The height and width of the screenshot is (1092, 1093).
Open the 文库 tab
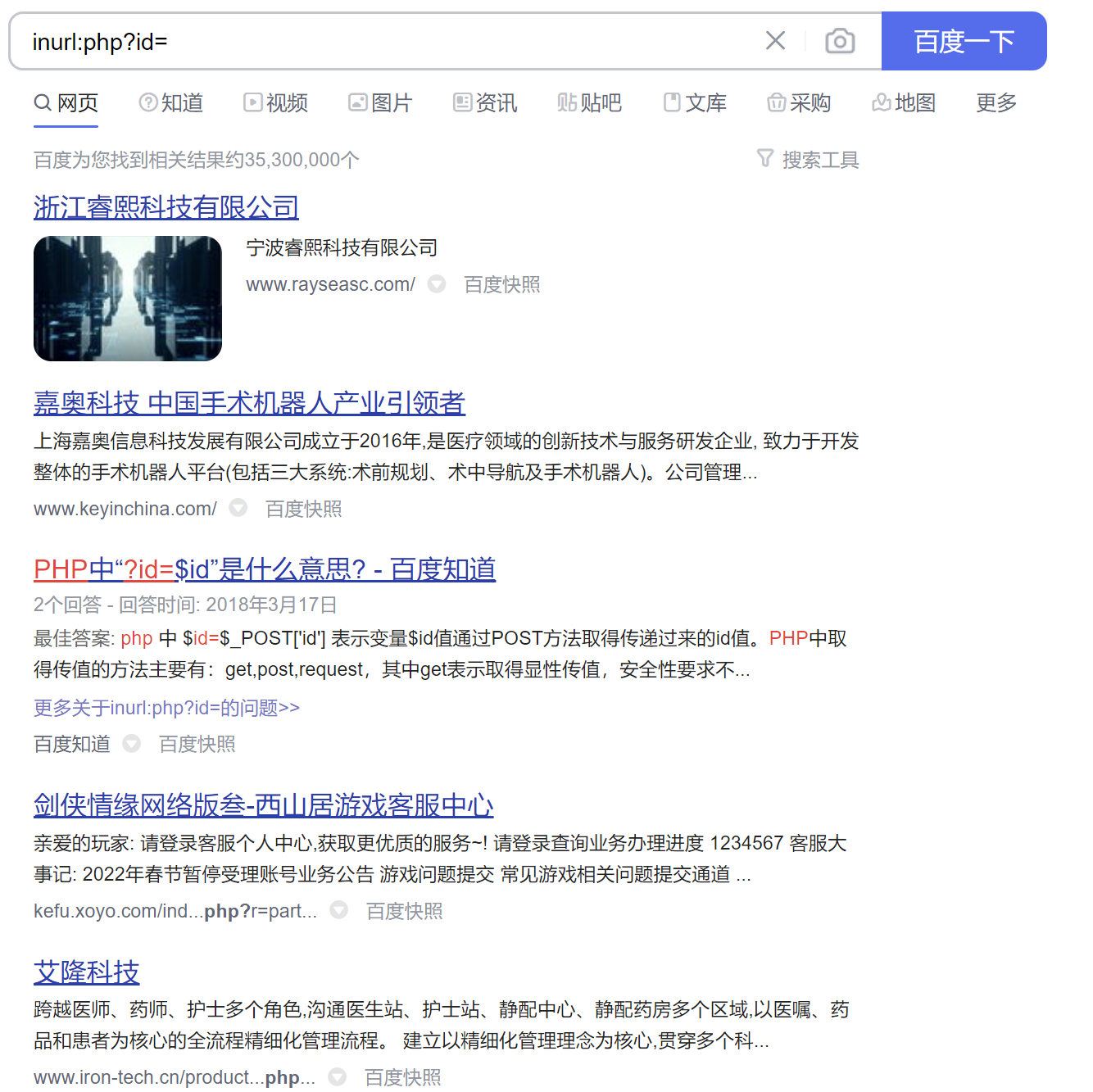pos(695,103)
